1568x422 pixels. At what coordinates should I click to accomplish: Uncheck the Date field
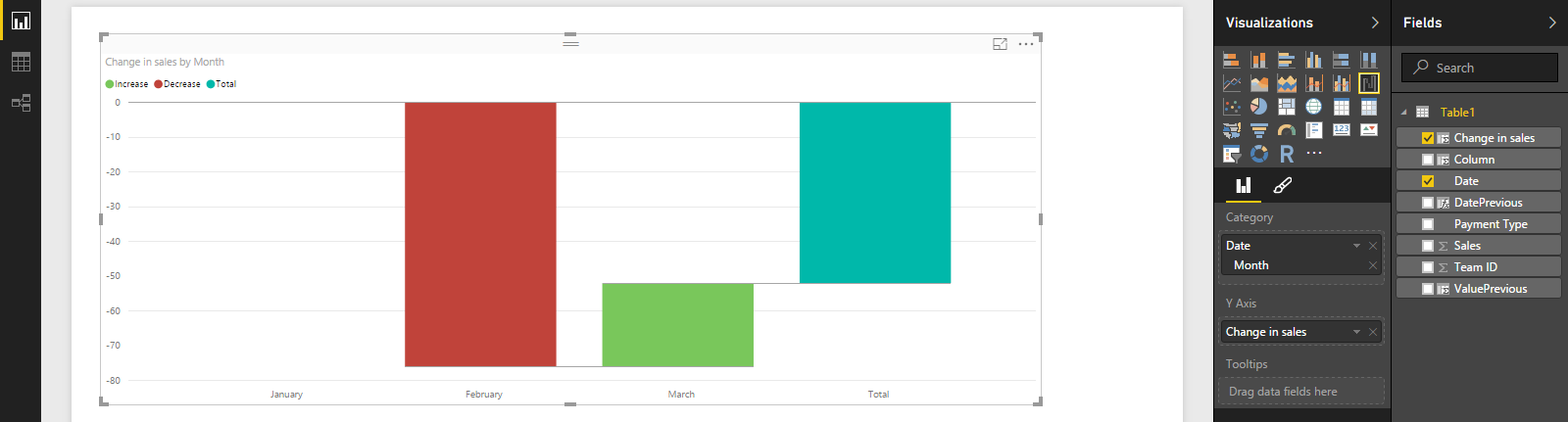pos(1428,181)
